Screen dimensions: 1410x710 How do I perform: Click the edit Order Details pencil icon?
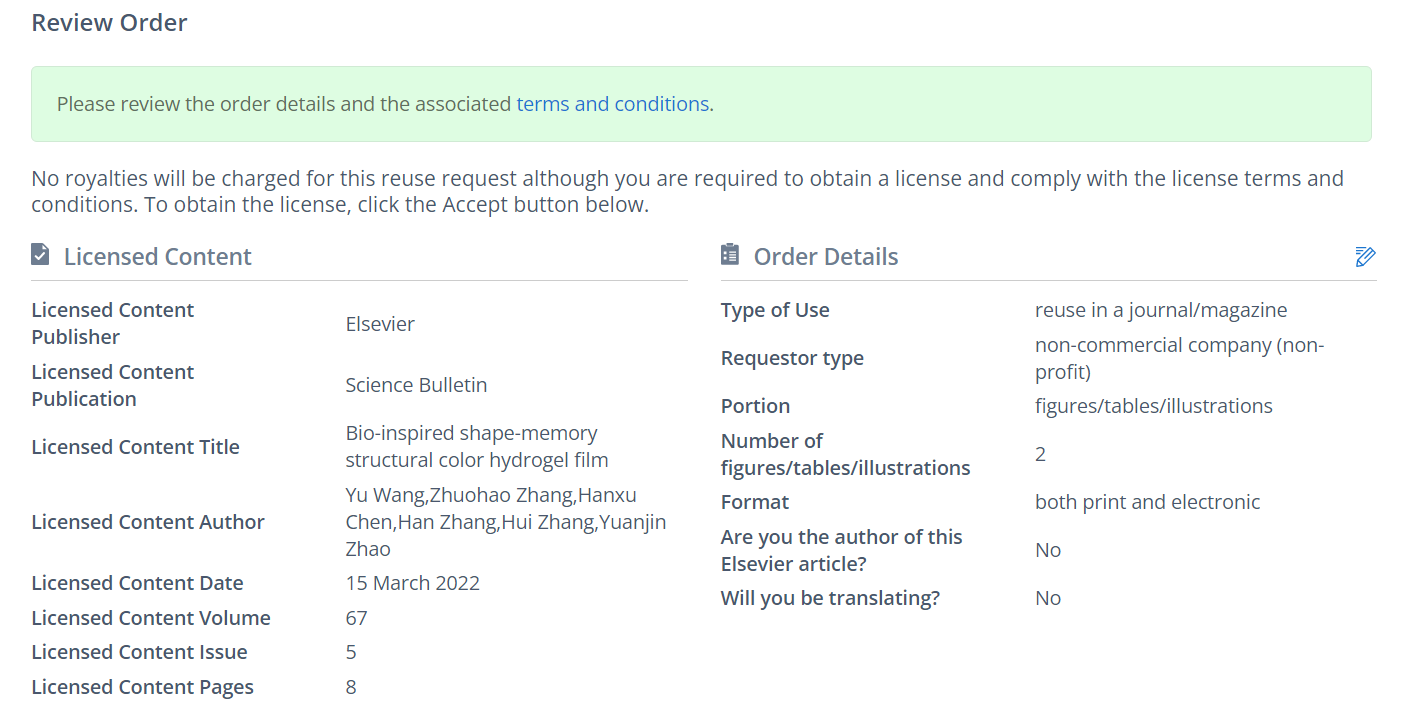[1365, 257]
